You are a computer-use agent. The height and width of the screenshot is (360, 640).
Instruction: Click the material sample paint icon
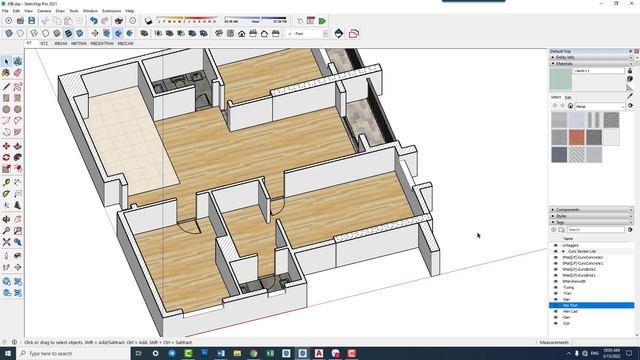630,71
